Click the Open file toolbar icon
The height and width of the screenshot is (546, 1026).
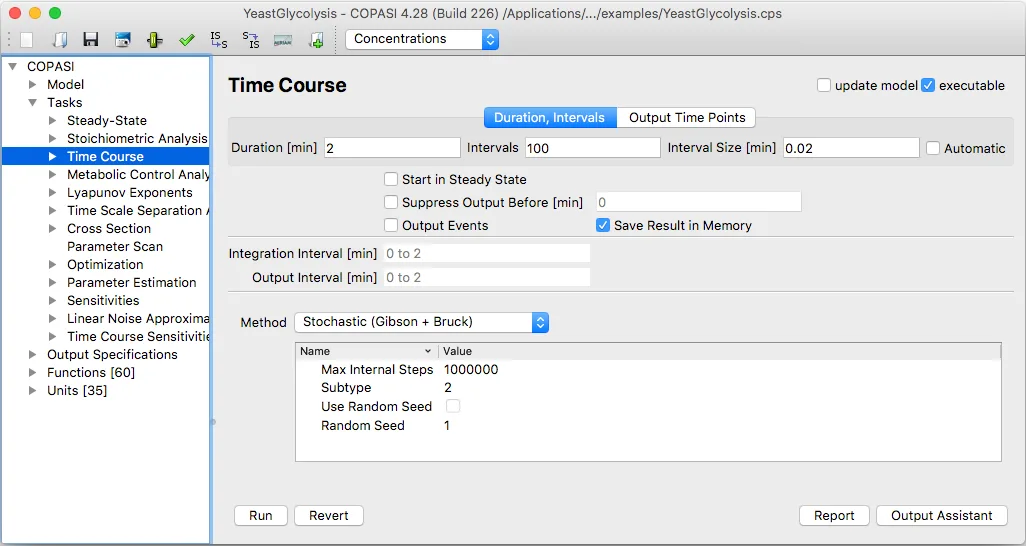pyautogui.click(x=60, y=40)
